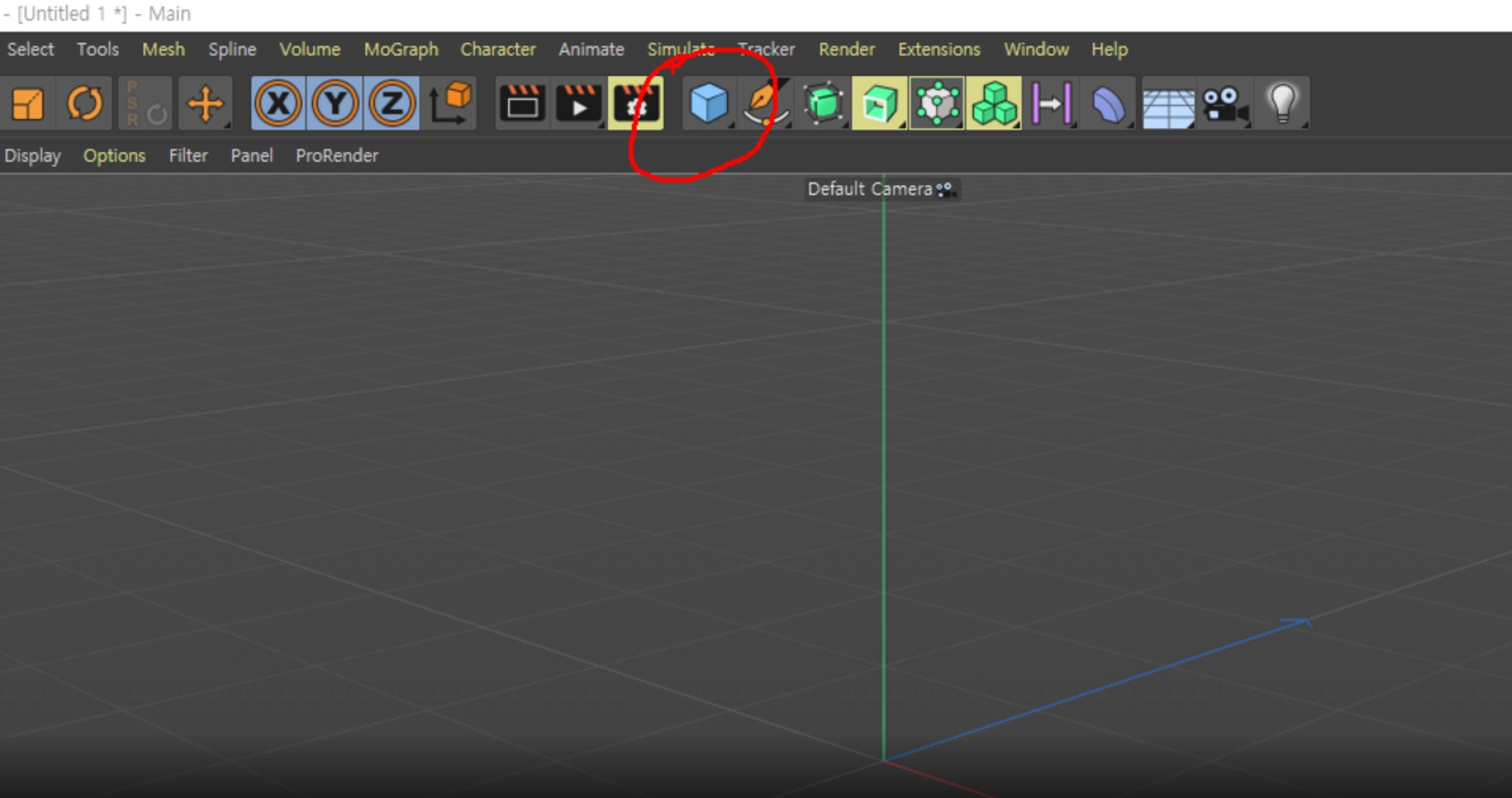Open the ProRender viewport menu
The height and width of the screenshot is (798, 1512).
coord(337,156)
